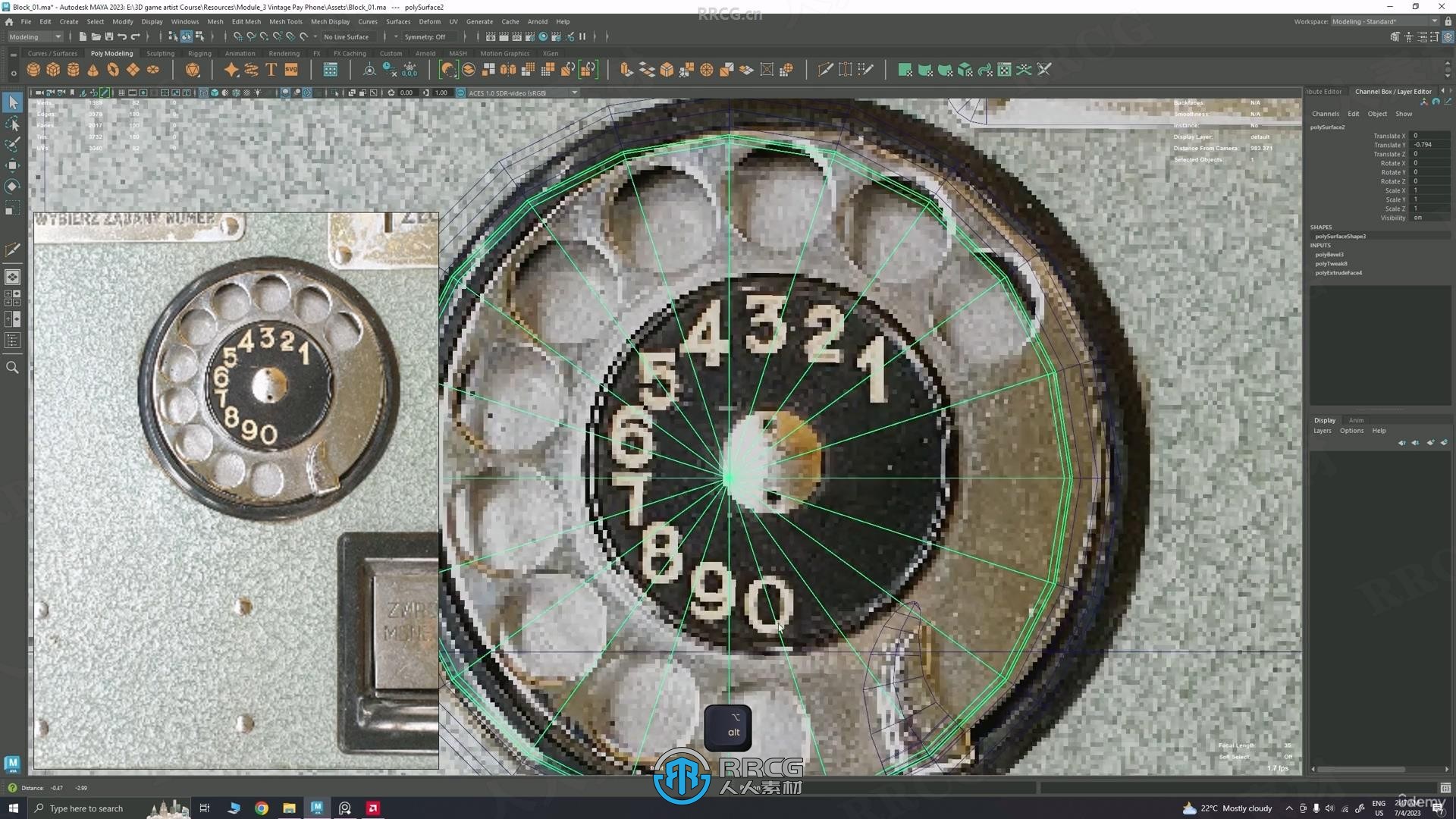This screenshot has height=819, width=1456.
Task: Activate the Move tool in the toolbox
Action: pyautogui.click(x=13, y=165)
